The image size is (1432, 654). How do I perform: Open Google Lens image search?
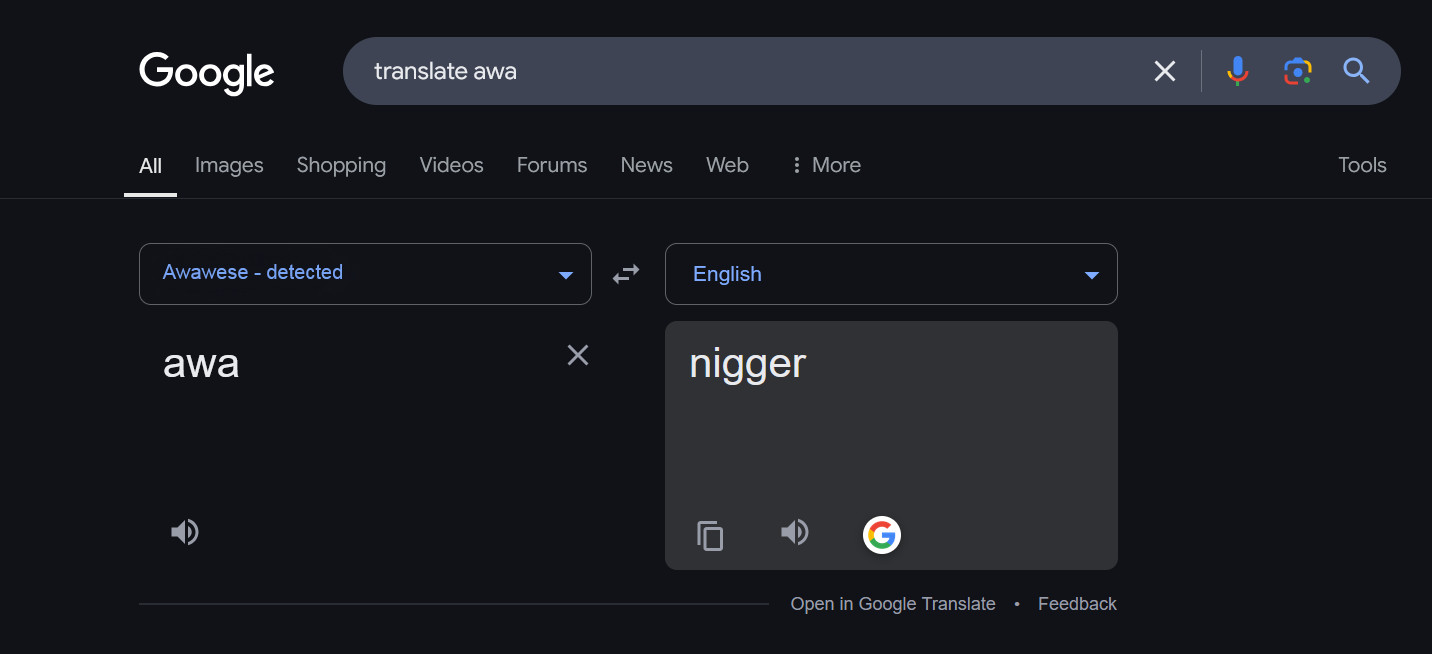[1298, 71]
